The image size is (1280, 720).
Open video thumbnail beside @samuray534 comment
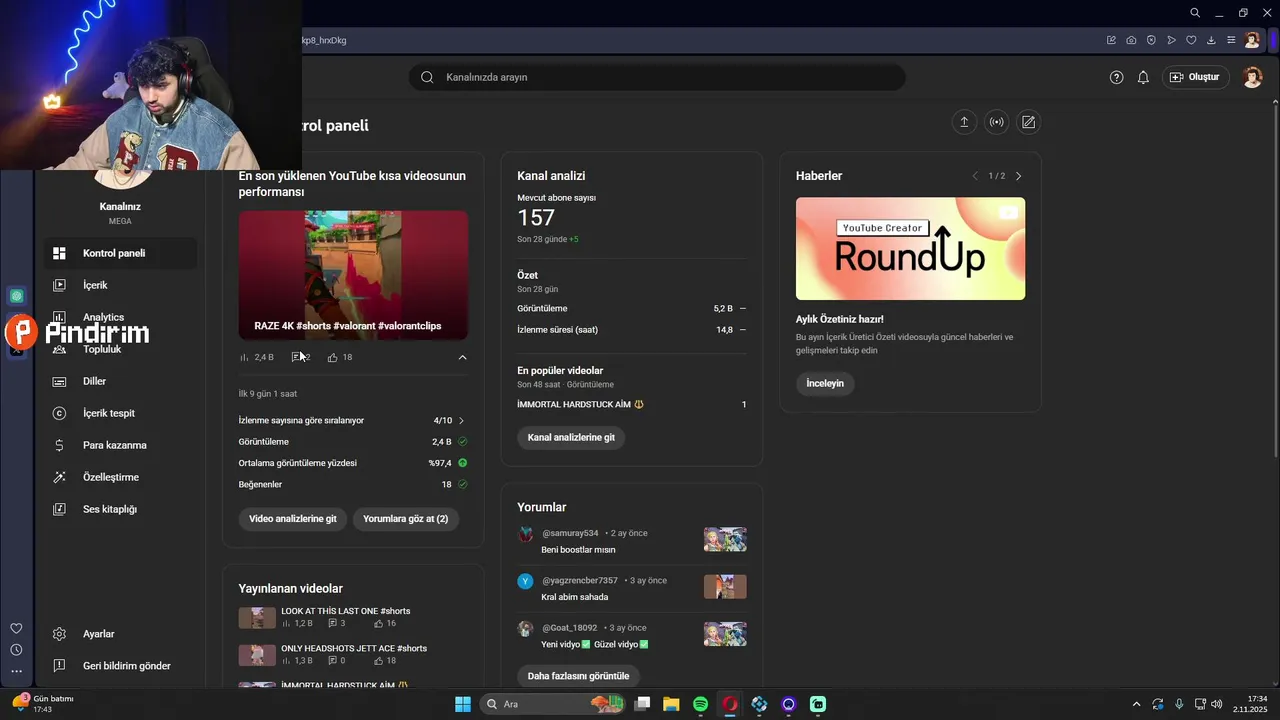click(x=725, y=540)
